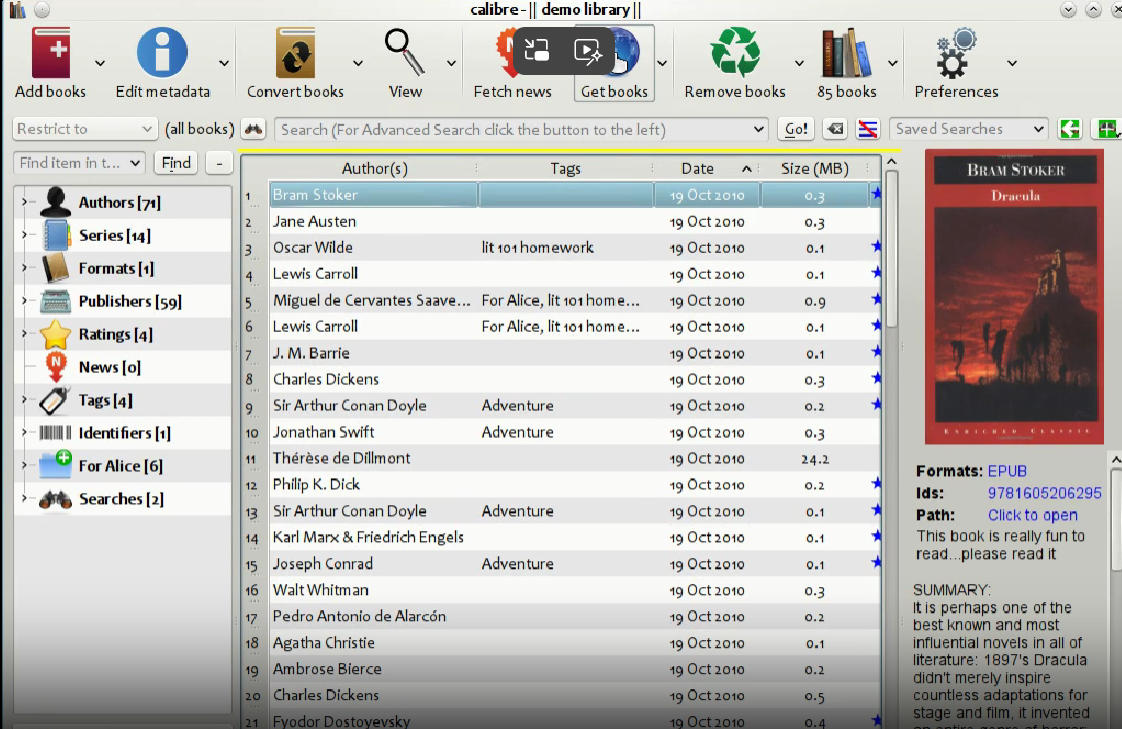Click the Go! search button
The height and width of the screenshot is (729, 1122).
(x=796, y=129)
